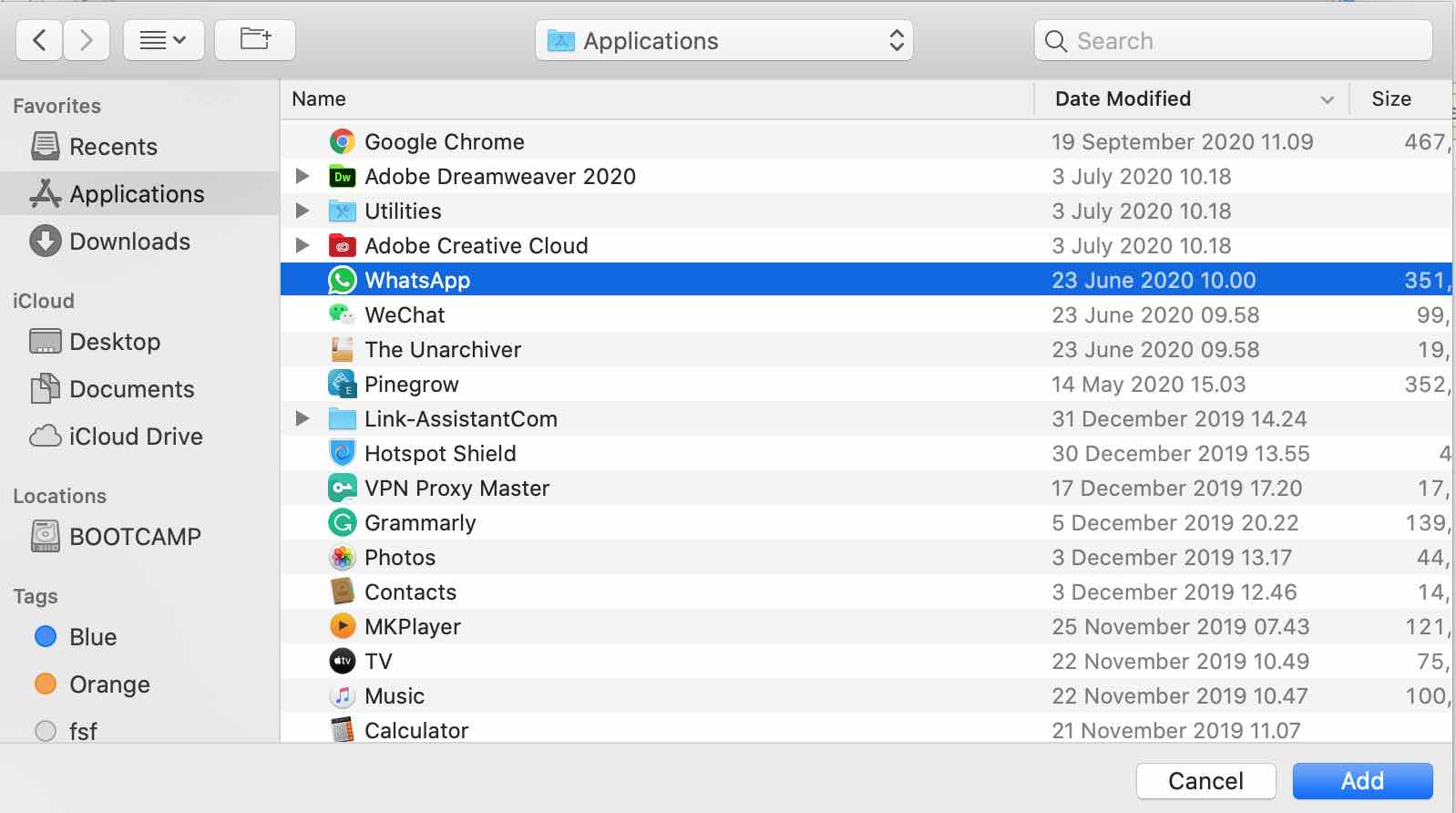1456x813 pixels.
Task: Click date '17 December 2019 17.20'
Action: click(x=1177, y=489)
